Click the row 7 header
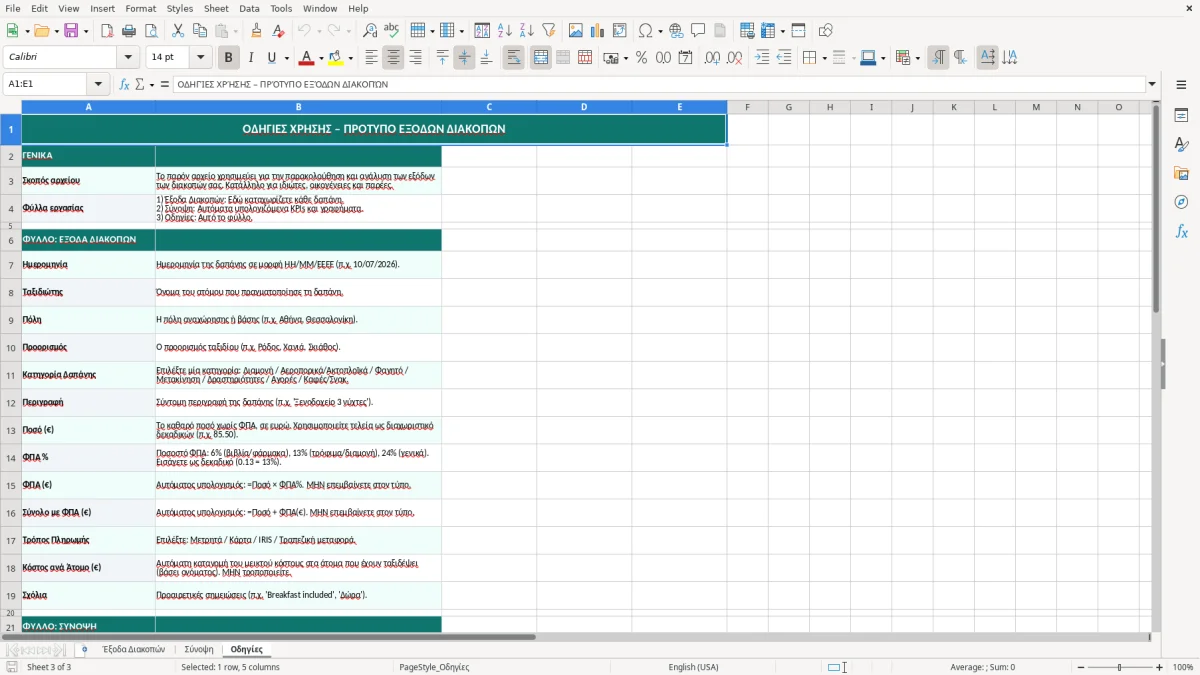This screenshot has width=1200, height=675. click(11, 265)
